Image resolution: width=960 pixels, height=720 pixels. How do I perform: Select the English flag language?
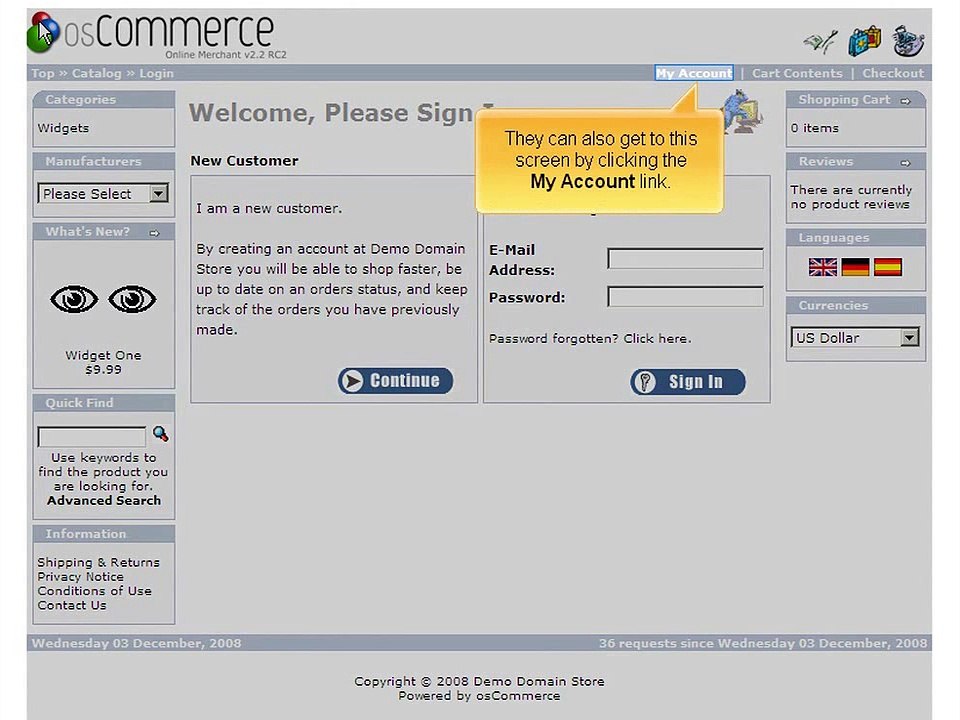[823, 267]
